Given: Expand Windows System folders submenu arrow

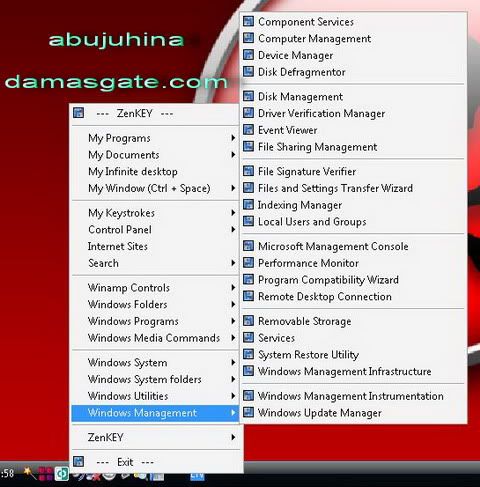Looking at the screenshot, I should (233, 379).
